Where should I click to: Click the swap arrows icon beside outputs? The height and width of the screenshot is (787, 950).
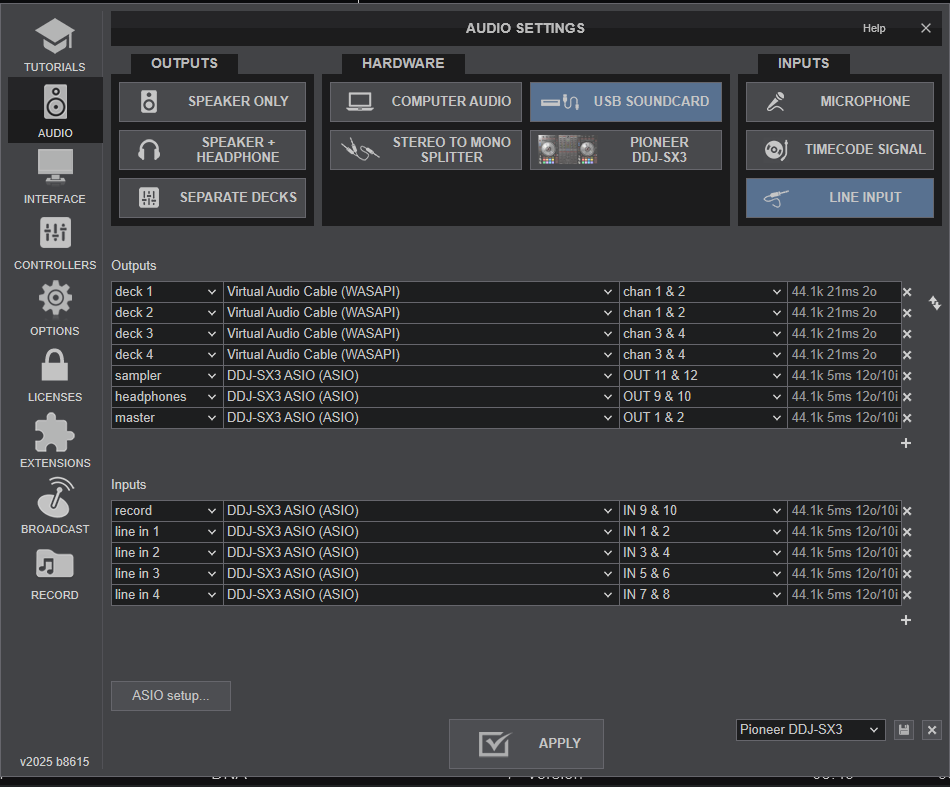(935, 303)
